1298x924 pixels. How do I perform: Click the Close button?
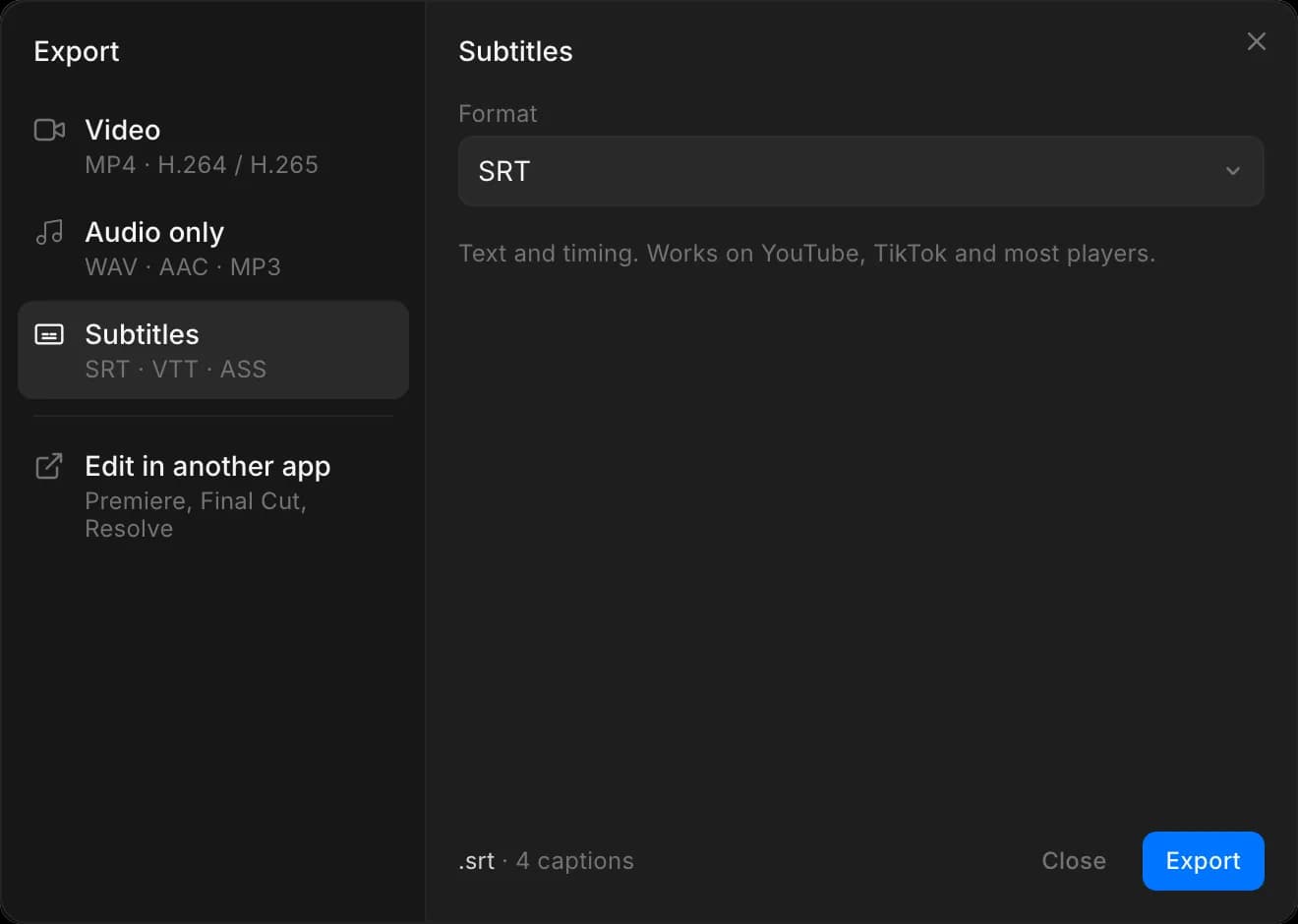click(x=1074, y=861)
